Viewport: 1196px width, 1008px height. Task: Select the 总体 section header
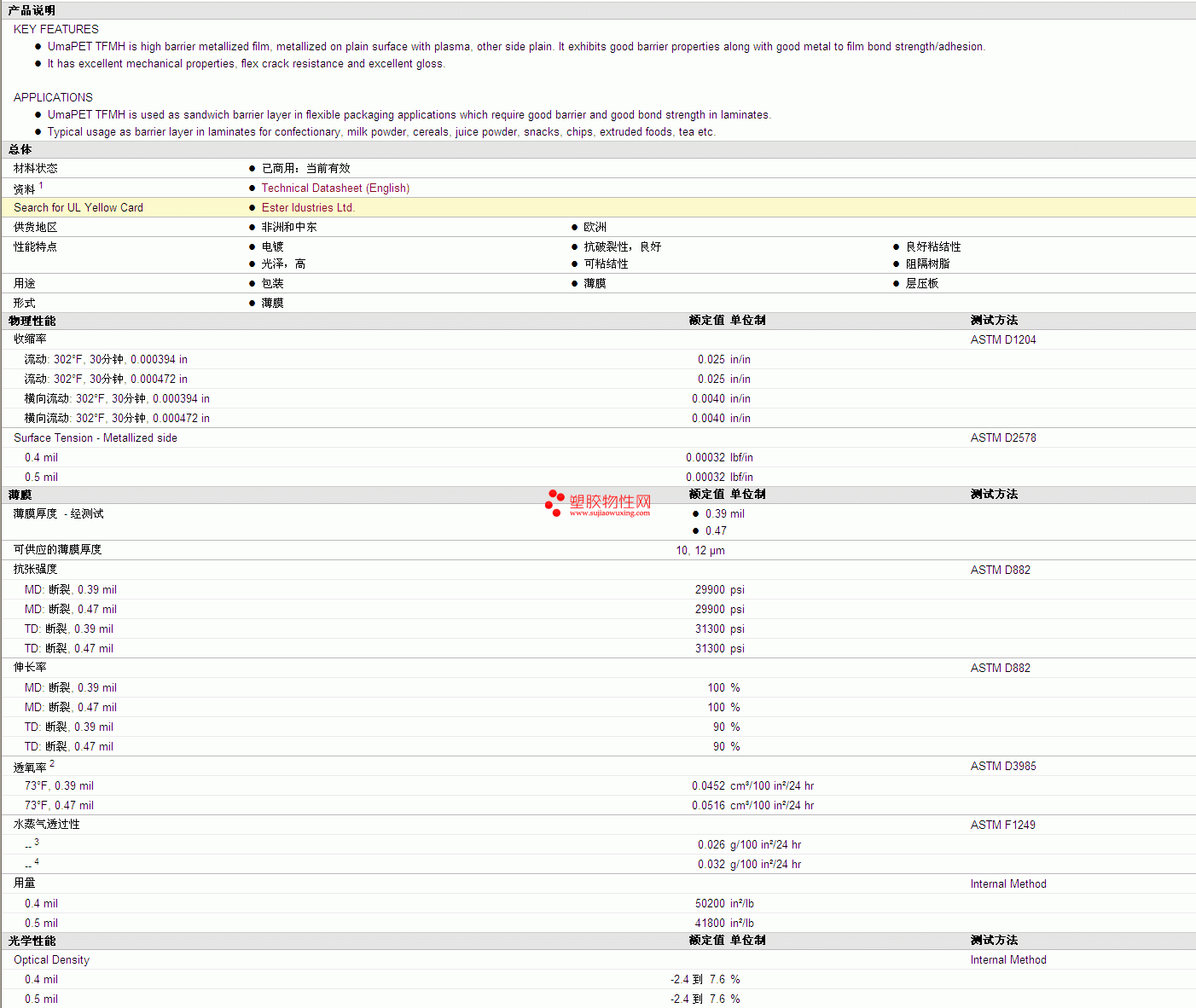click(20, 150)
